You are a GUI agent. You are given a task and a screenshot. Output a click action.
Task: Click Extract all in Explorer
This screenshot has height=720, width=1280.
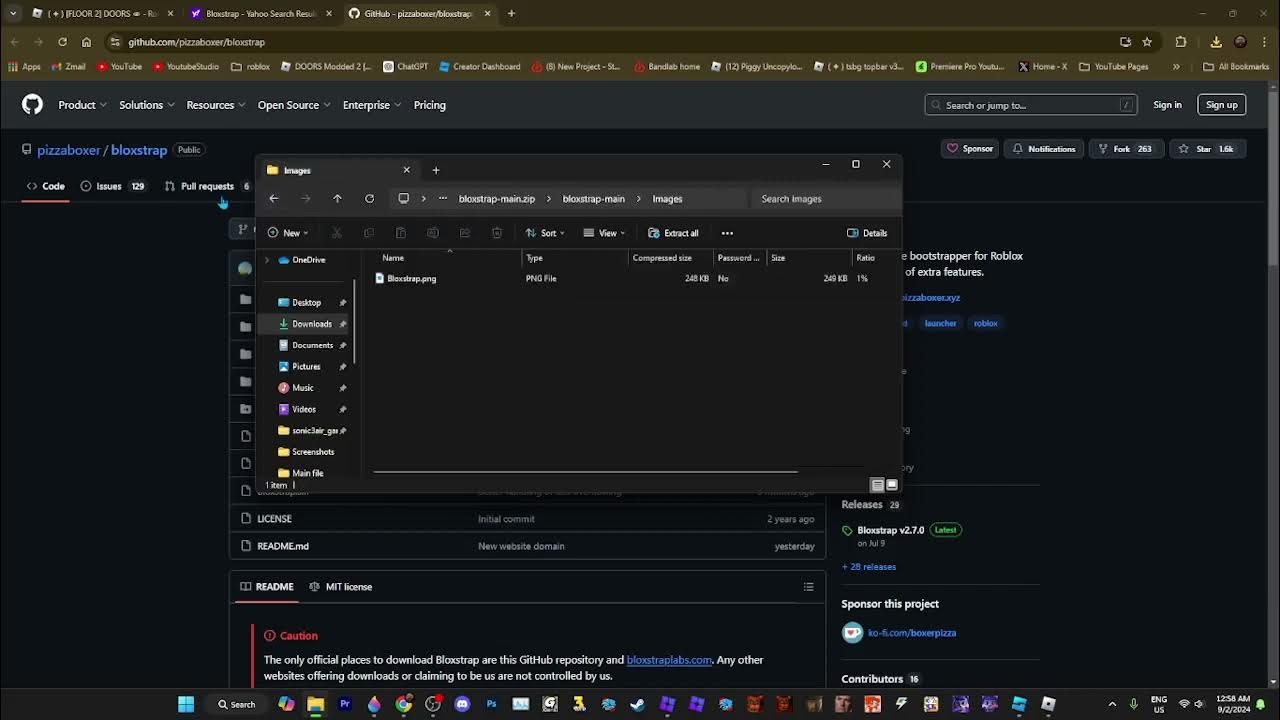click(673, 233)
